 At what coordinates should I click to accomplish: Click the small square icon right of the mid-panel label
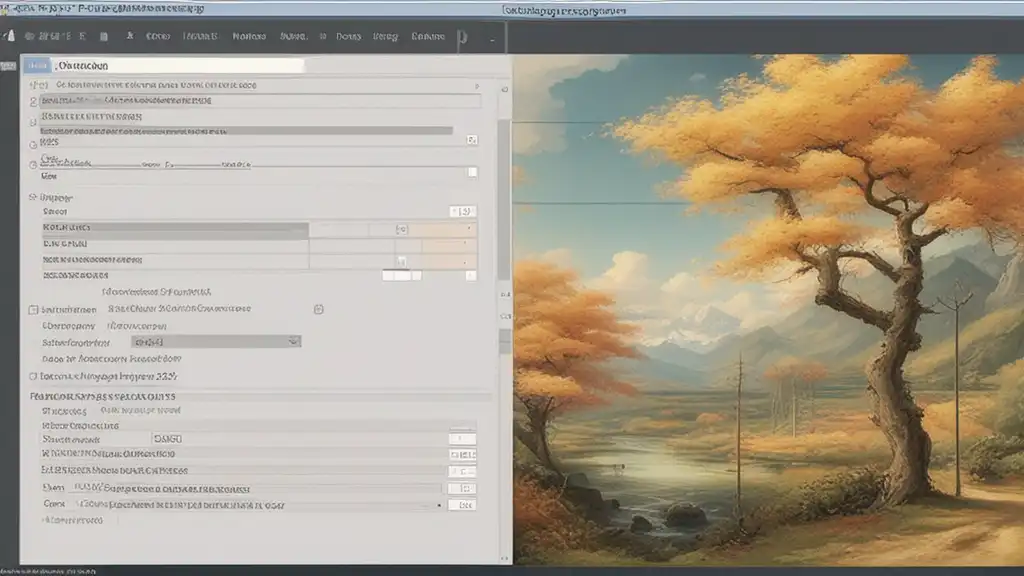coord(319,309)
